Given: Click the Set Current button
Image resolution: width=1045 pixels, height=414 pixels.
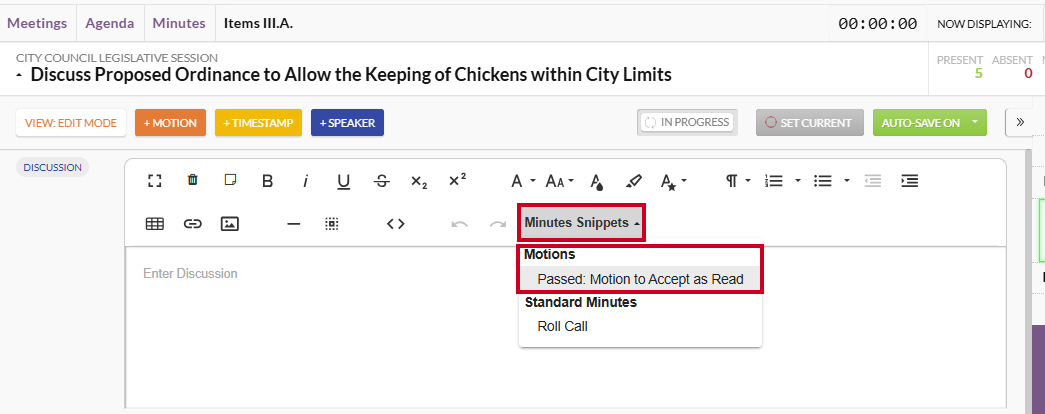Looking at the screenshot, I should click(x=810, y=123).
